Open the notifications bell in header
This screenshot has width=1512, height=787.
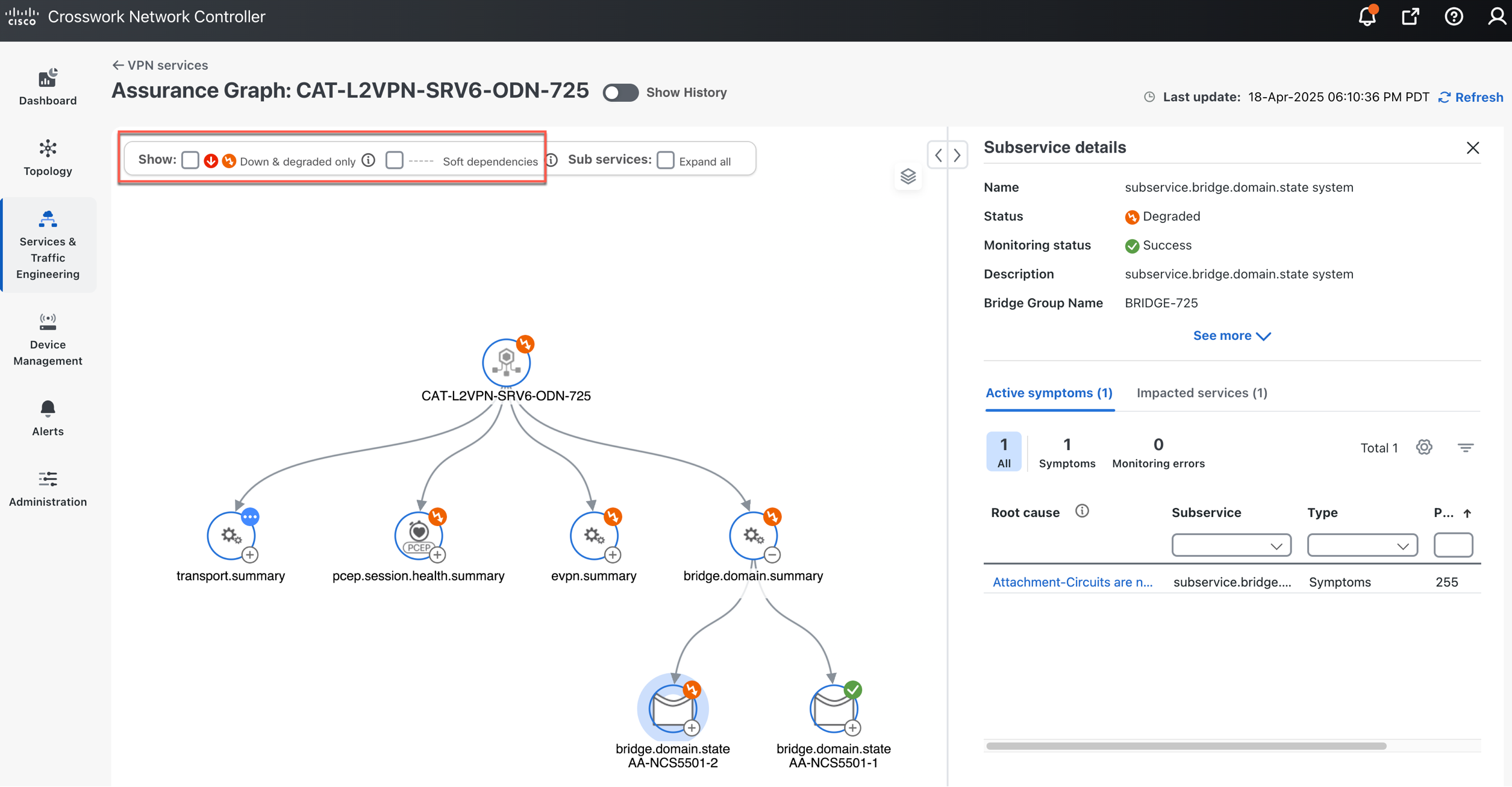tap(1367, 17)
